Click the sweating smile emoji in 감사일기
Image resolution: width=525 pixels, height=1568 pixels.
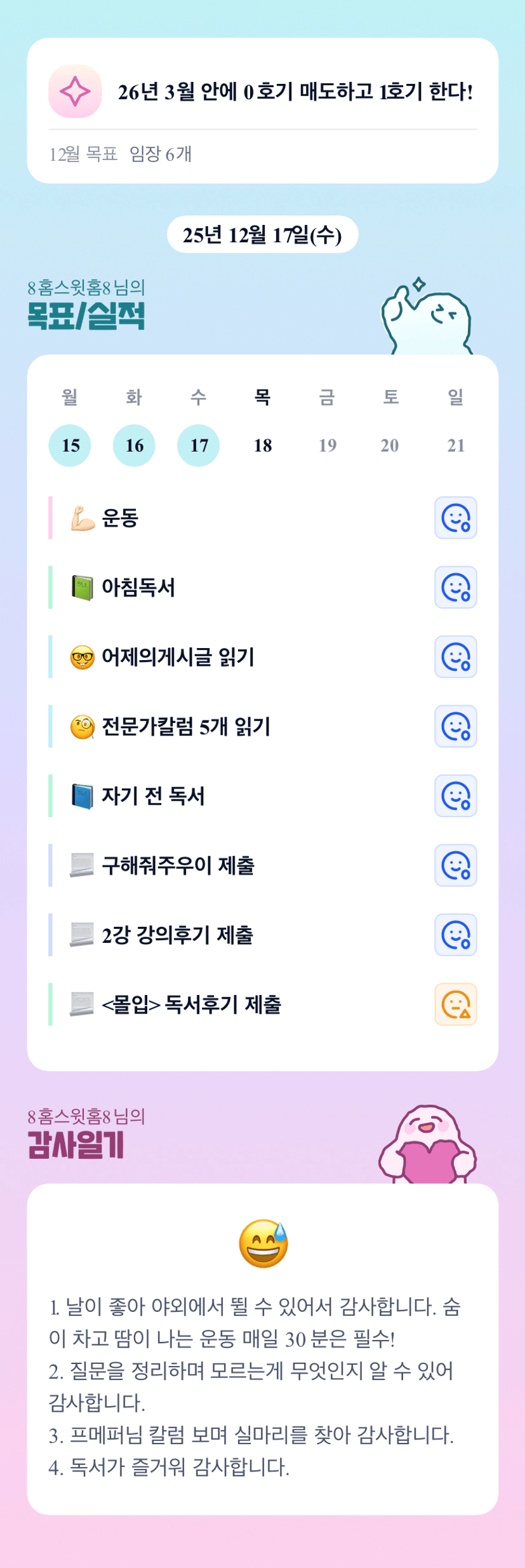coord(263,1243)
